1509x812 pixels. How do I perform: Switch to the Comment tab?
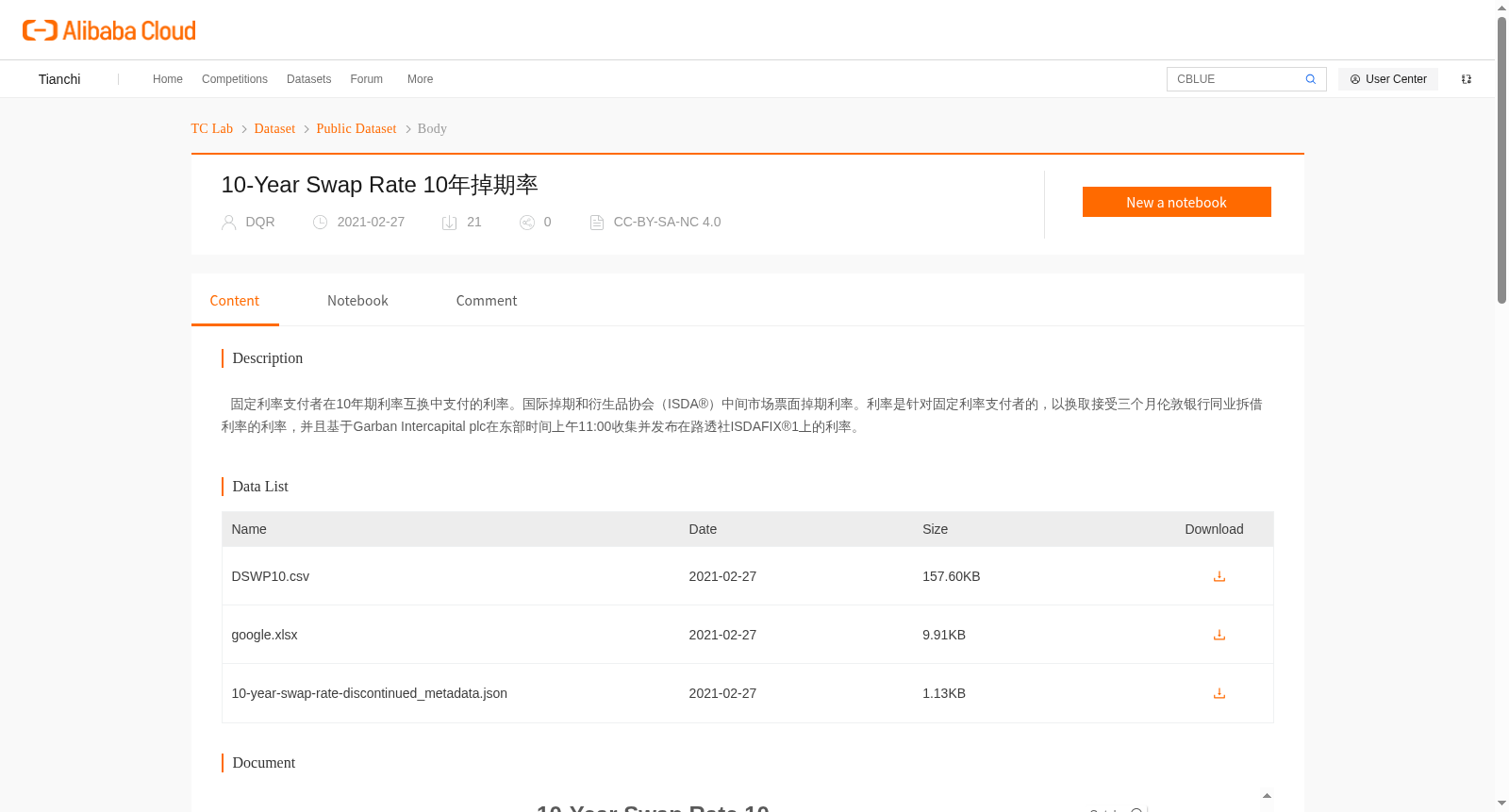pos(487,301)
